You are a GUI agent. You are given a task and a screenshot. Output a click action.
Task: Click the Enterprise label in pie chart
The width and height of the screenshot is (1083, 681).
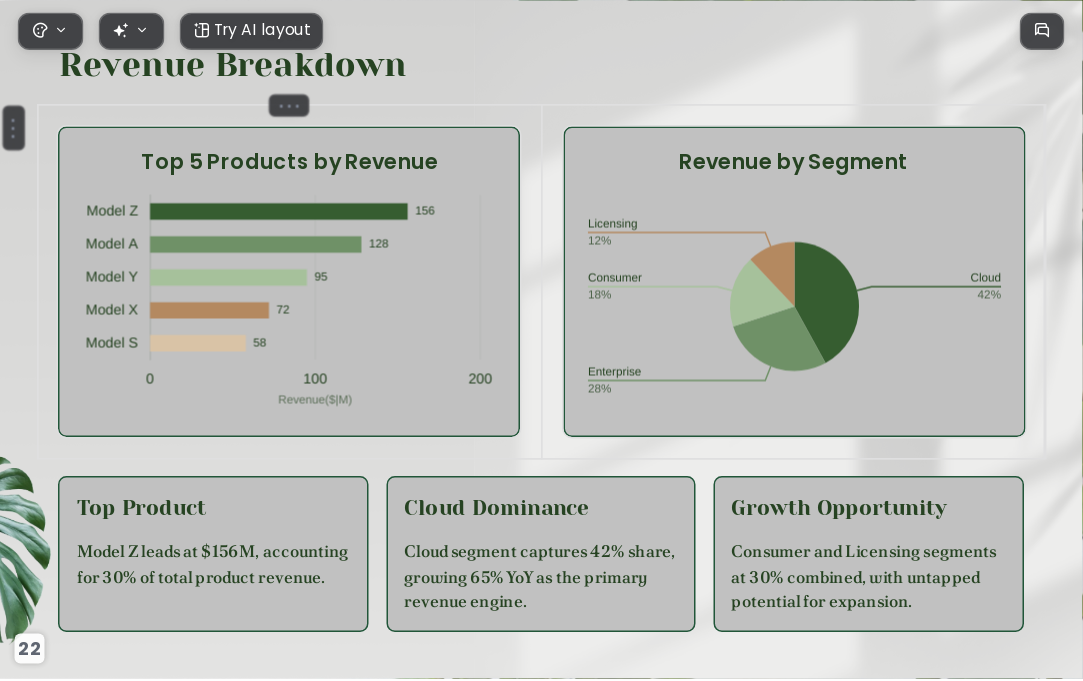pyautogui.click(x=614, y=372)
